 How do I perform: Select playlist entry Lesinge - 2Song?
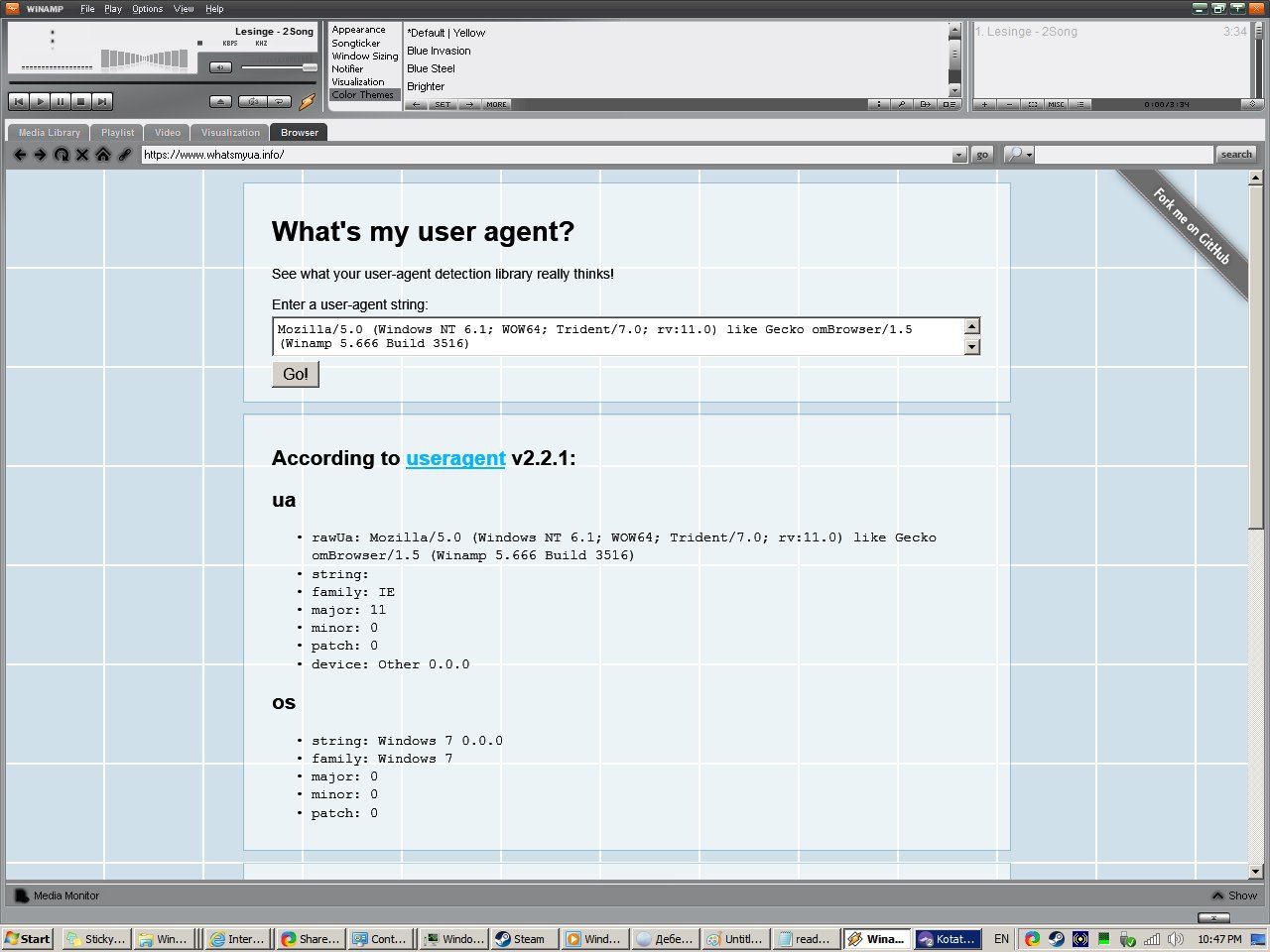(x=1110, y=32)
